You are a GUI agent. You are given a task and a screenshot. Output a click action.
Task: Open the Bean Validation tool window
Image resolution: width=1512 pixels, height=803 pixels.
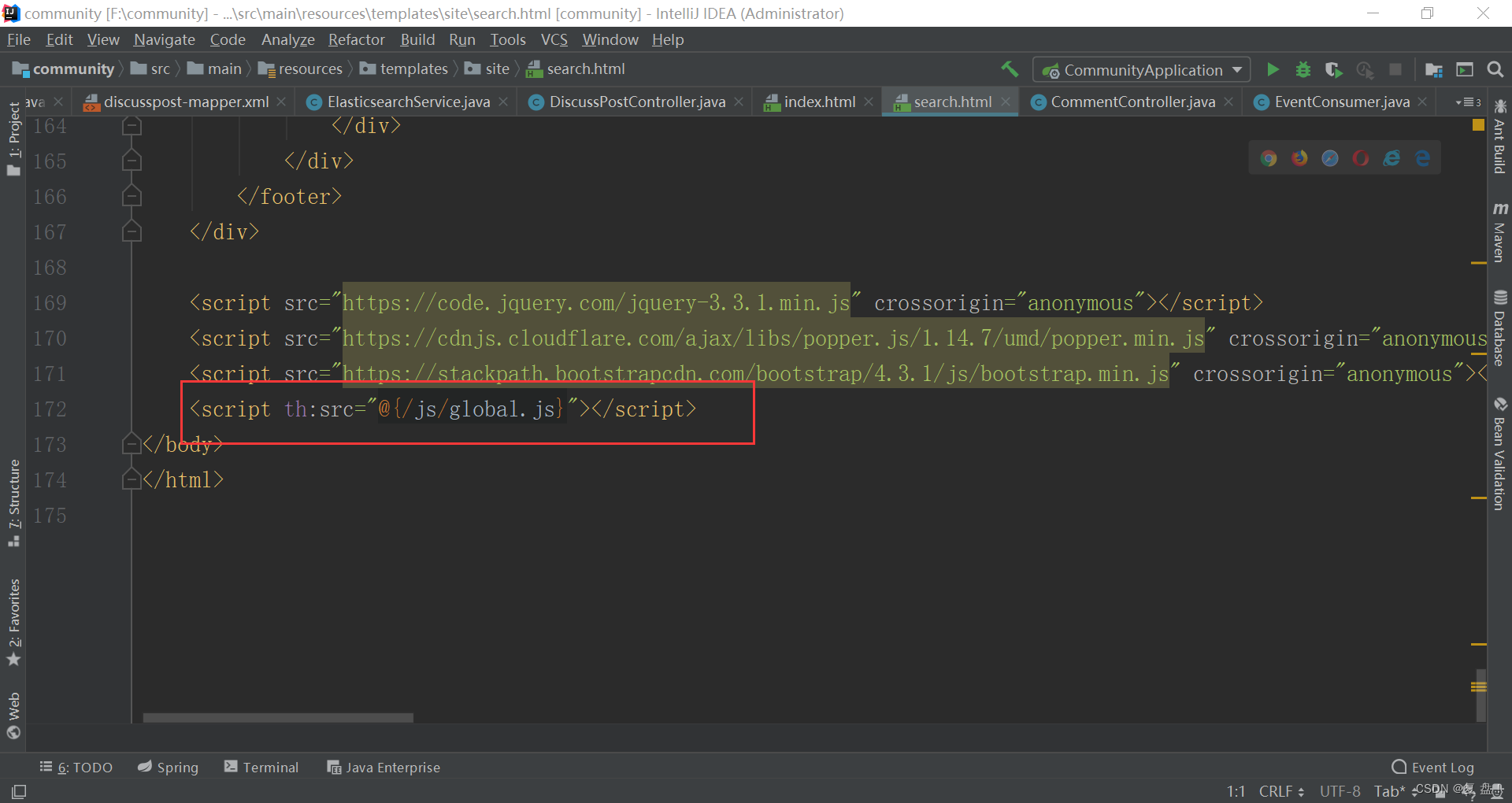coord(1499,453)
